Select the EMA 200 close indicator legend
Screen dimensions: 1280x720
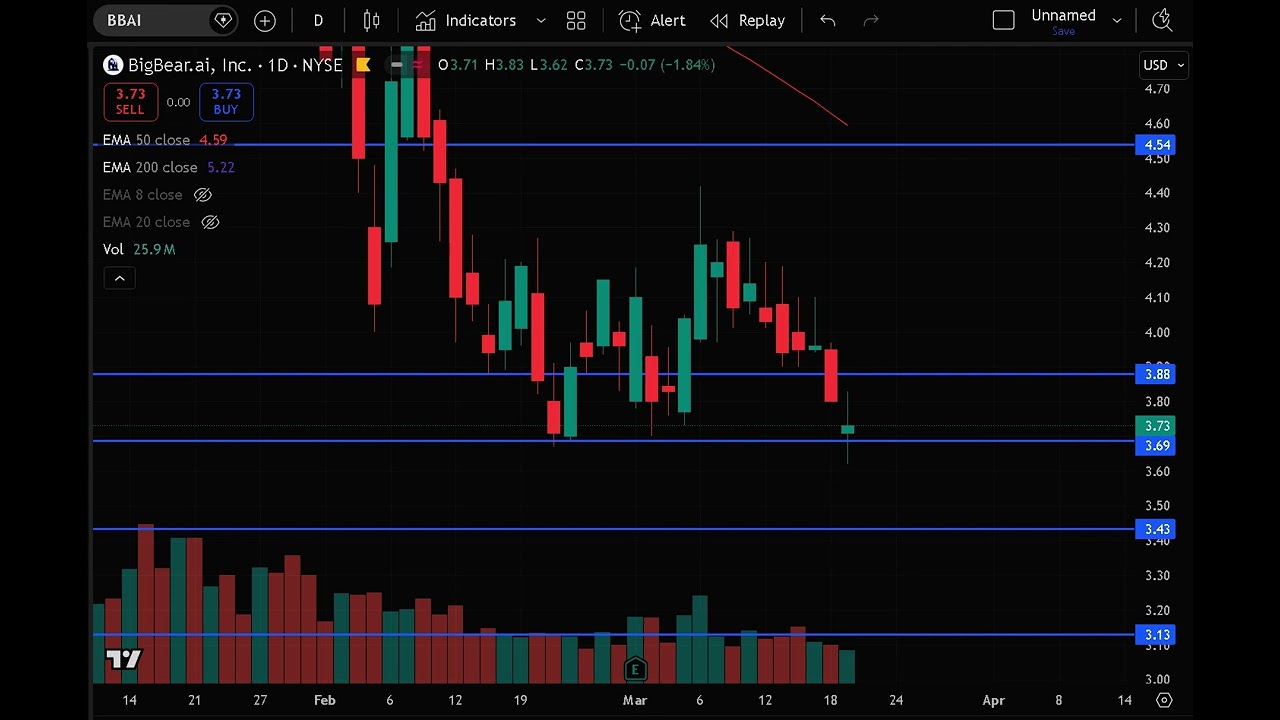click(168, 167)
